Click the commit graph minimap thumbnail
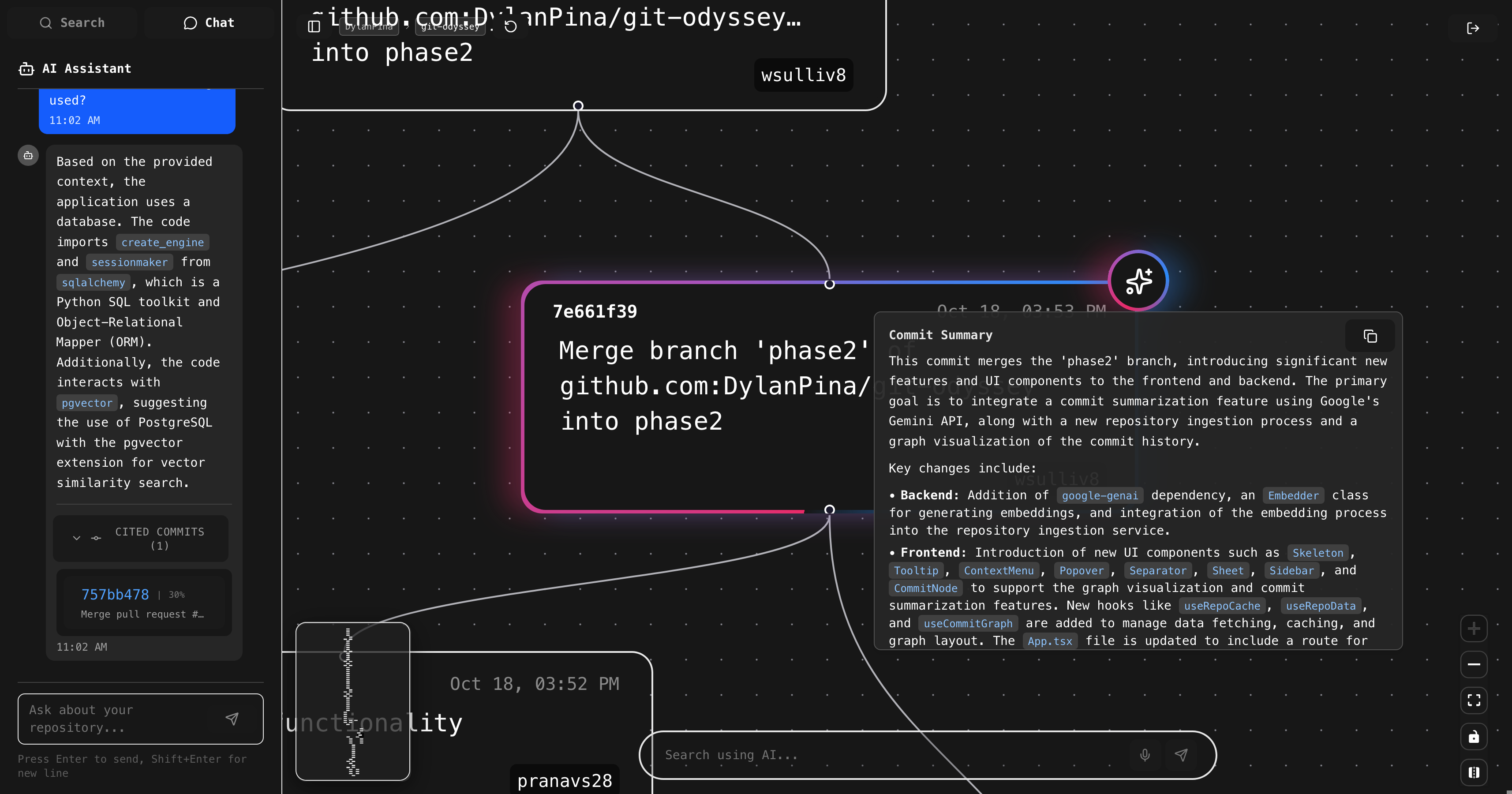1512x794 pixels. (352, 701)
